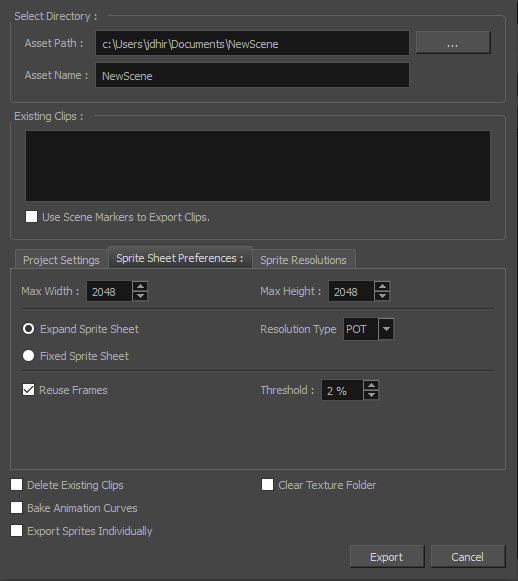
Task: Switch to Project Settings tab
Action: point(62,259)
